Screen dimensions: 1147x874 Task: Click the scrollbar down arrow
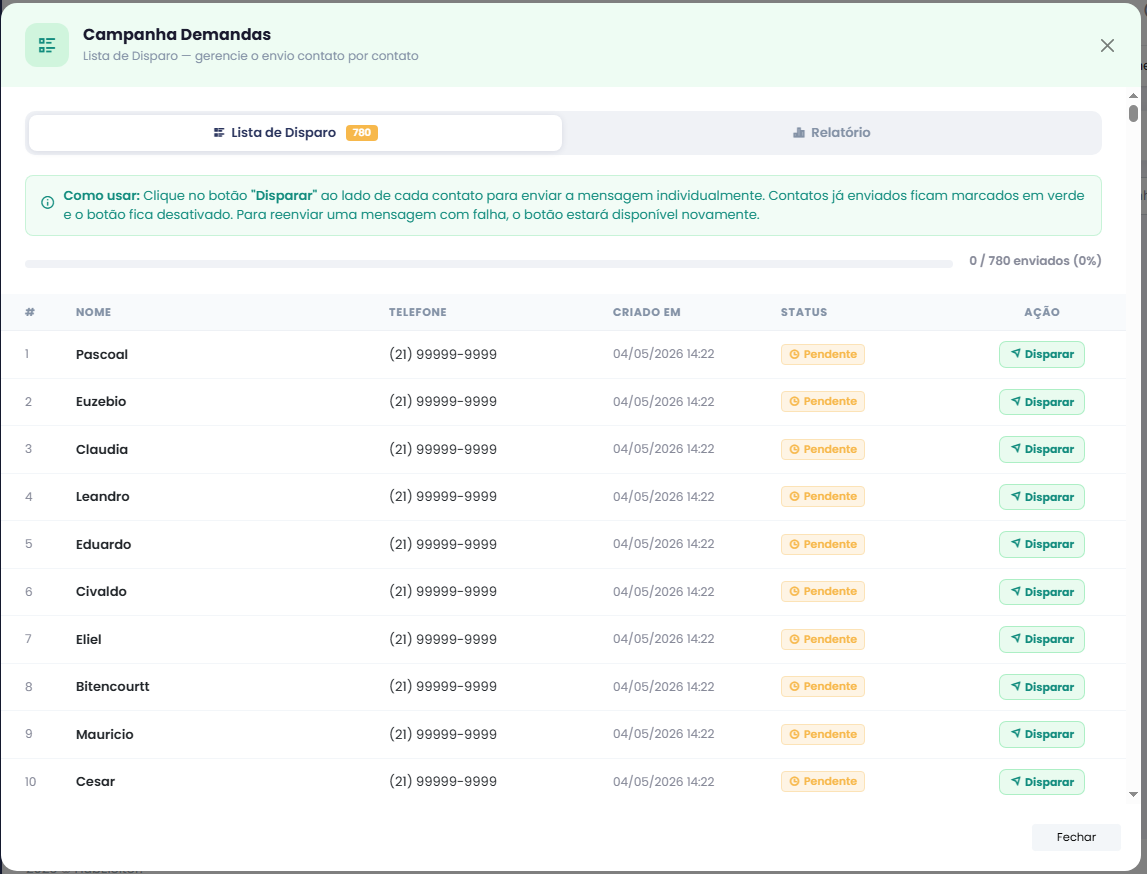click(1133, 794)
